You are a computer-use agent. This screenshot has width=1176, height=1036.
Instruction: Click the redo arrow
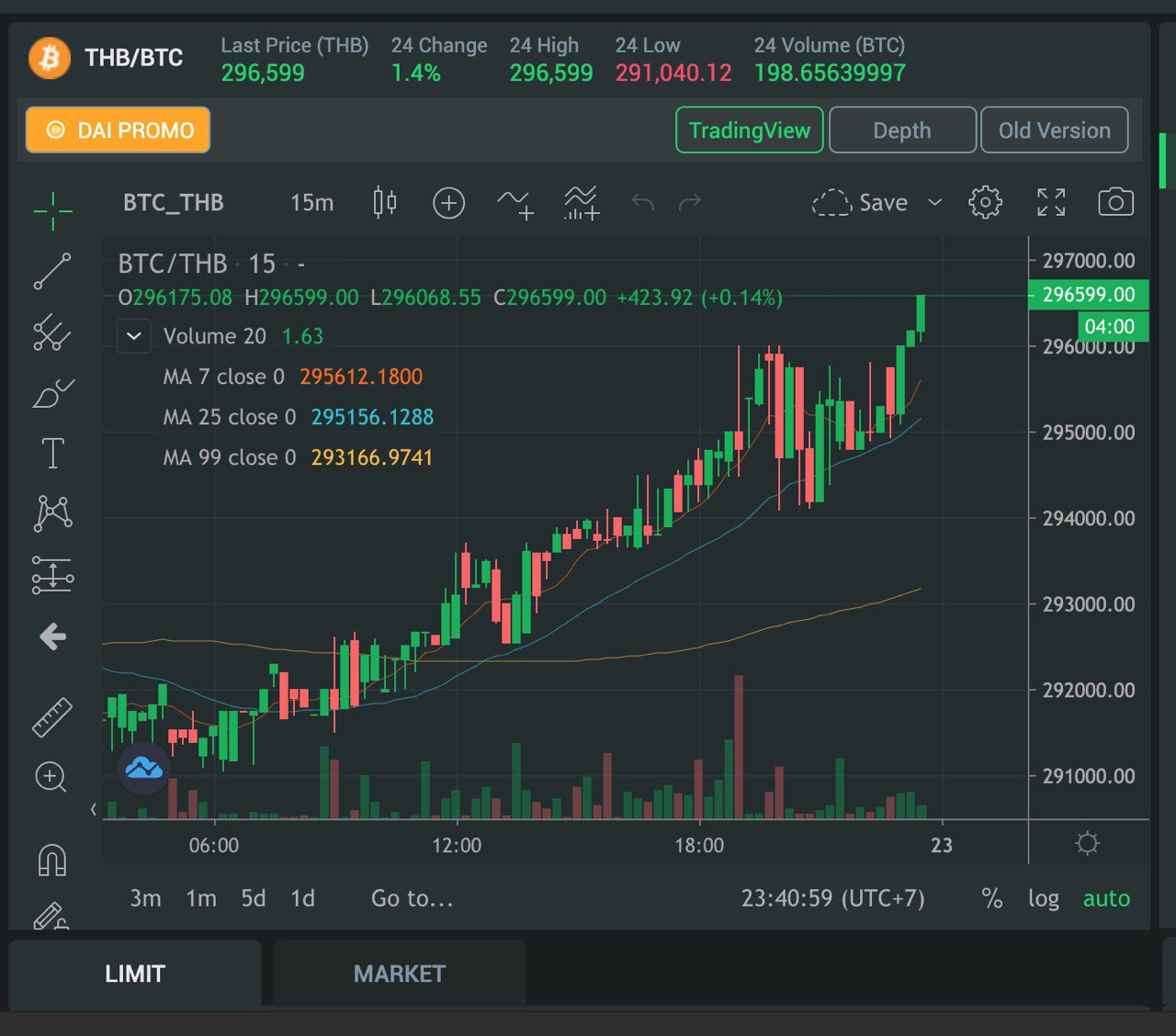[x=690, y=202]
